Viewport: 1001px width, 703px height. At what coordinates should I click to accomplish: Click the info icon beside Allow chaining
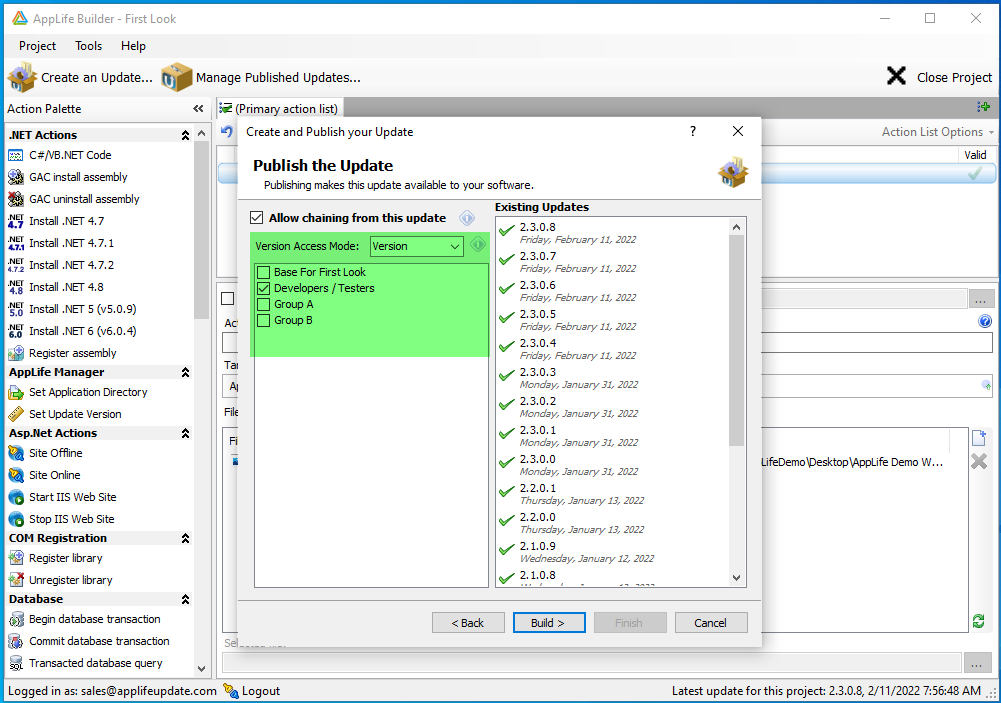tap(467, 218)
